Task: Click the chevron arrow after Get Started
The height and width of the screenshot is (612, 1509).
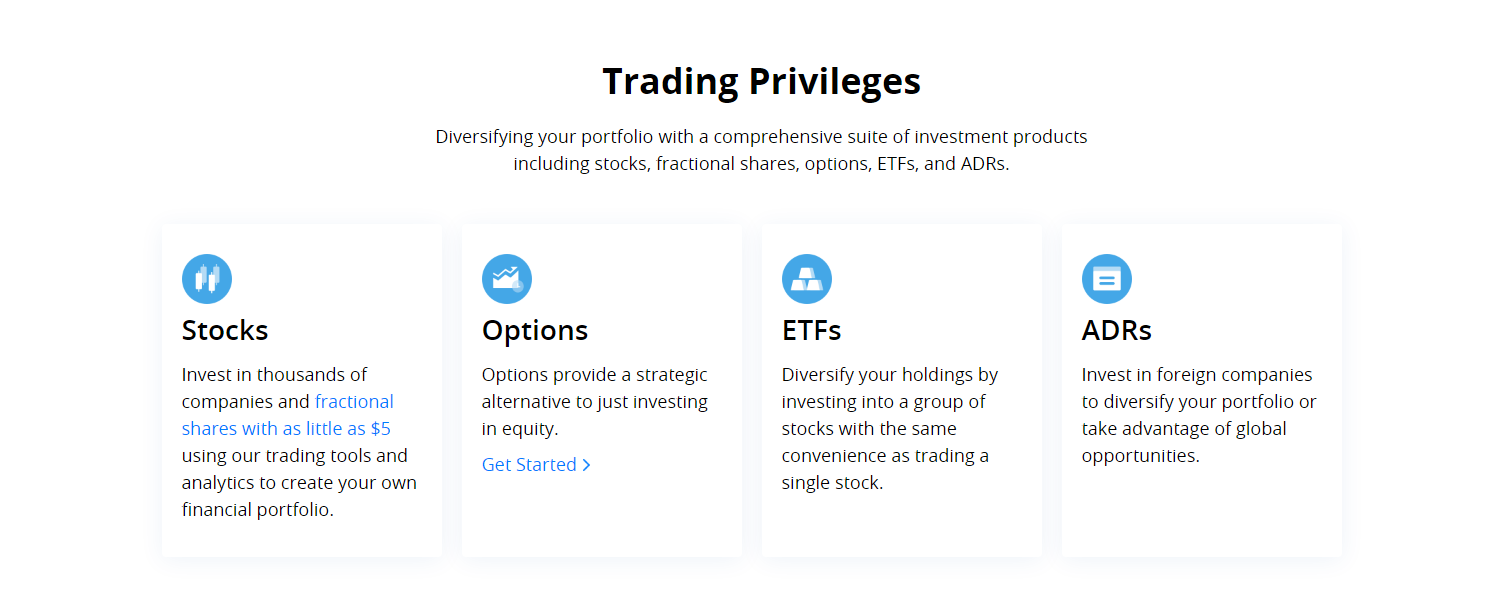Action: (x=587, y=464)
